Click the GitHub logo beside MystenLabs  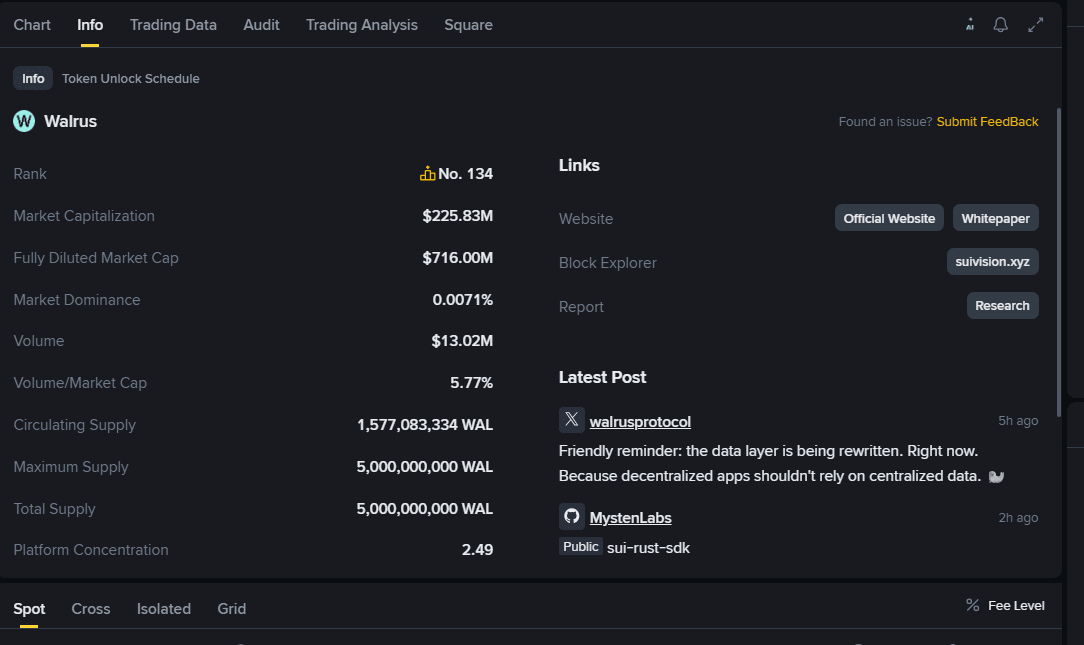tap(572, 517)
